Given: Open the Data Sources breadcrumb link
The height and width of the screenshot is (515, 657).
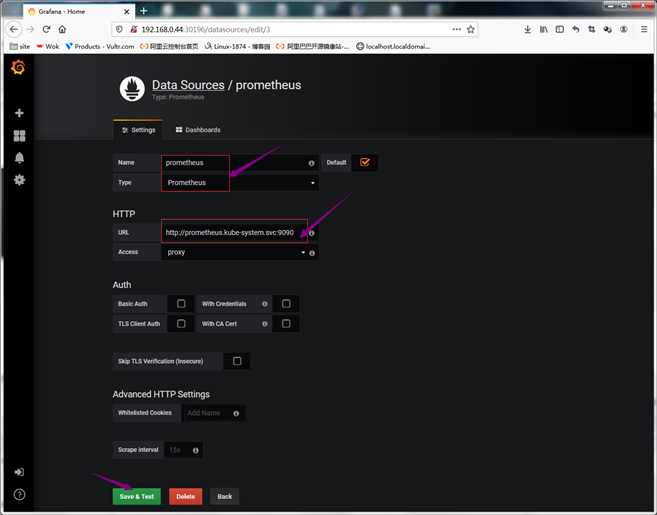Looking at the screenshot, I should point(188,85).
